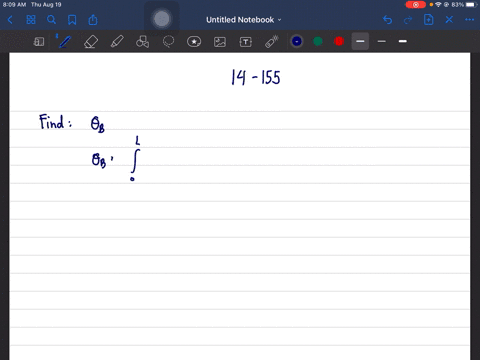
Task: Select the Image insert tool
Action: click(x=220, y=42)
